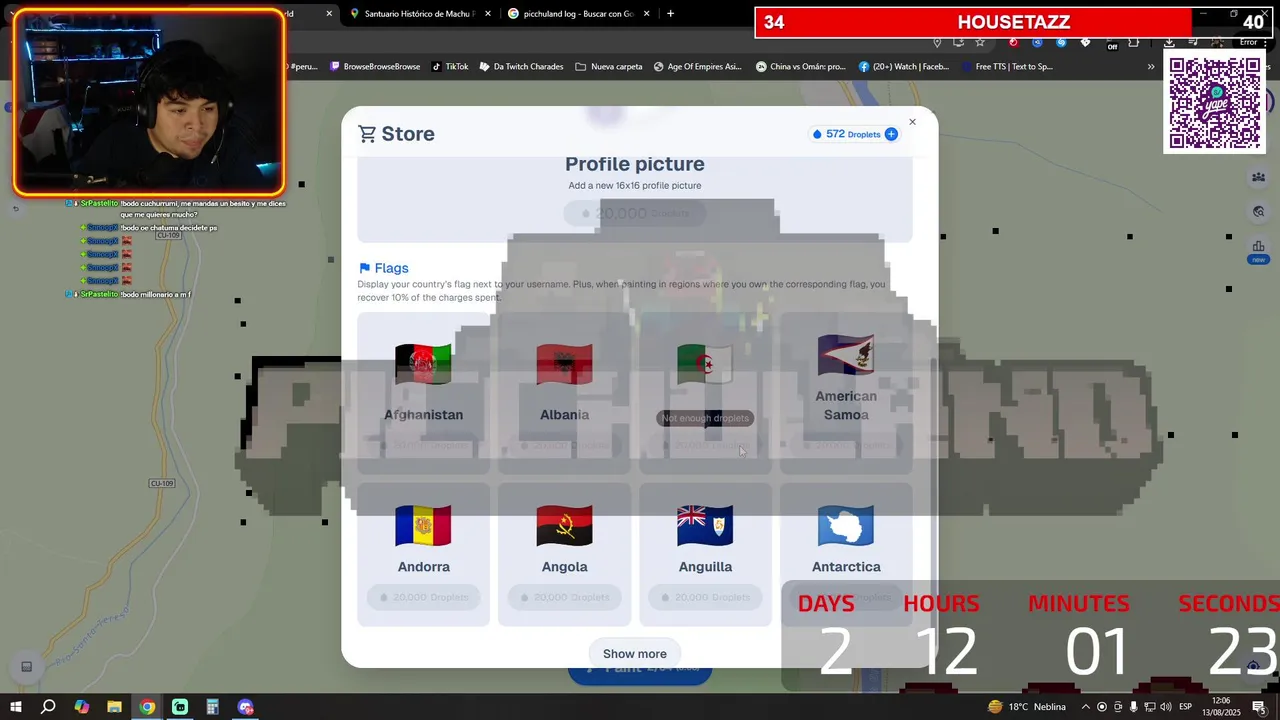Expand flag list with Show more
This screenshot has width=1280, height=720.
pyautogui.click(x=635, y=654)
